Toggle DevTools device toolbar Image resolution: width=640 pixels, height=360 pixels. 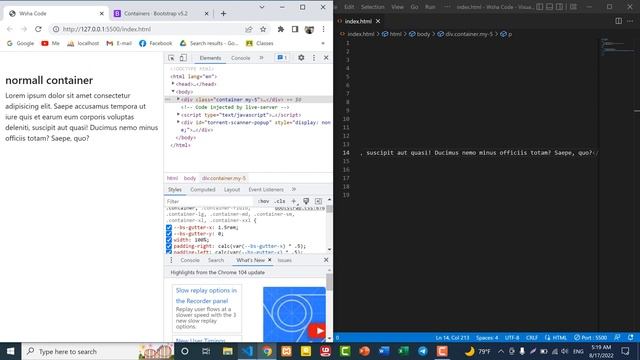[x=183, y=58]
